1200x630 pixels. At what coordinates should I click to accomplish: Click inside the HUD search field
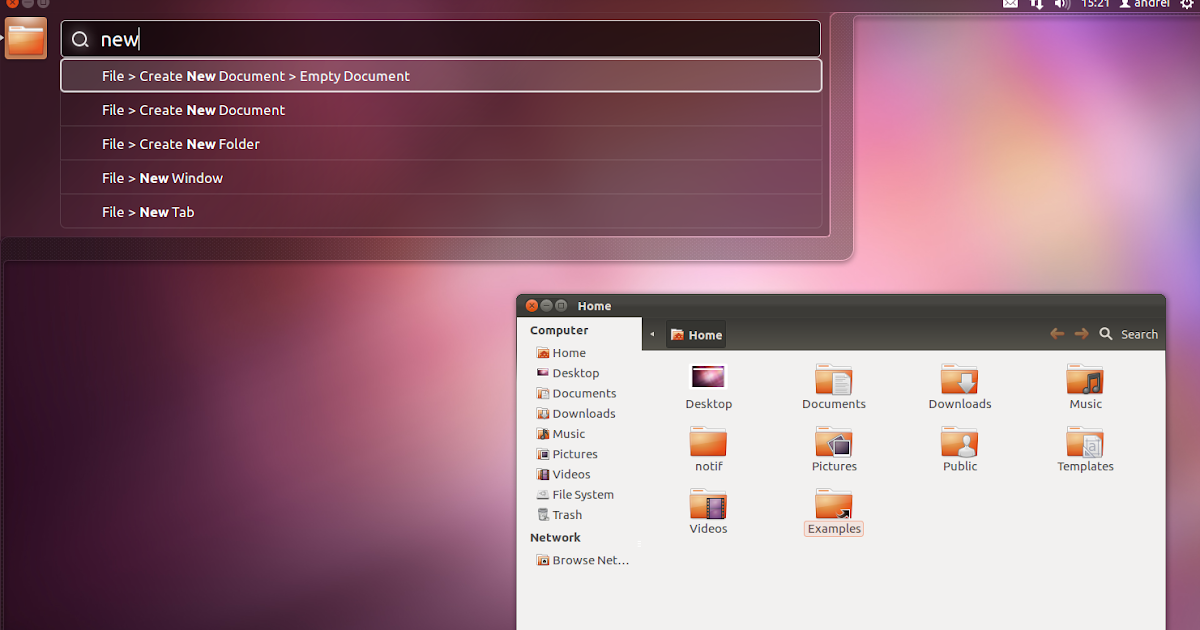(x=440, y=38)
